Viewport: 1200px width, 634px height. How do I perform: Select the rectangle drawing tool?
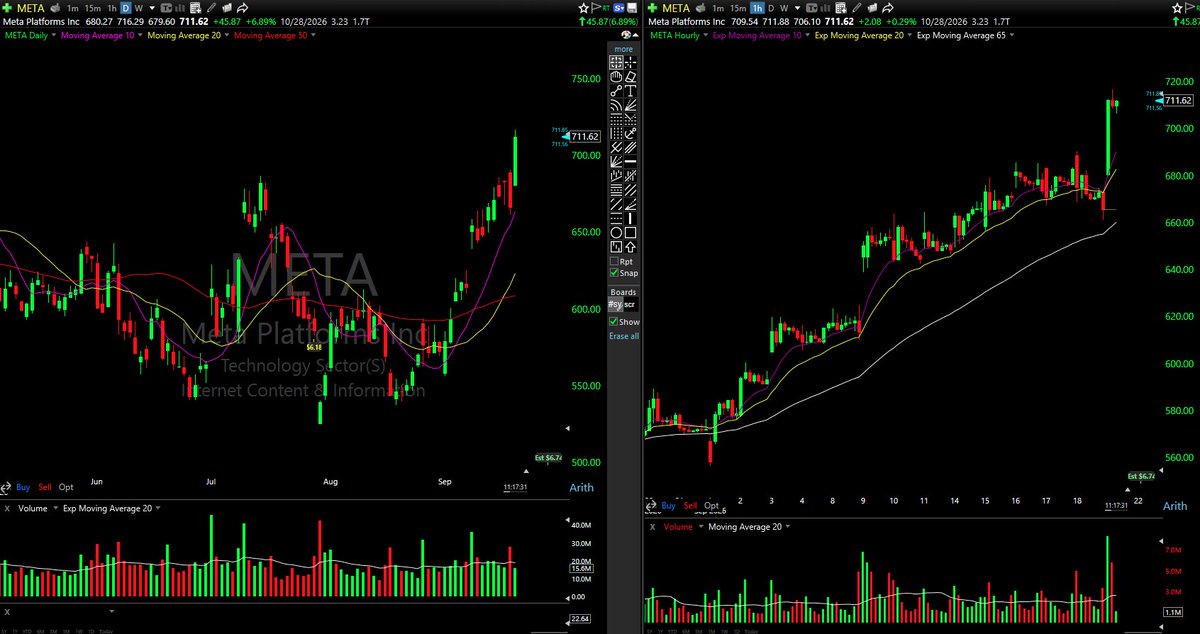click(x=631, y=232)
